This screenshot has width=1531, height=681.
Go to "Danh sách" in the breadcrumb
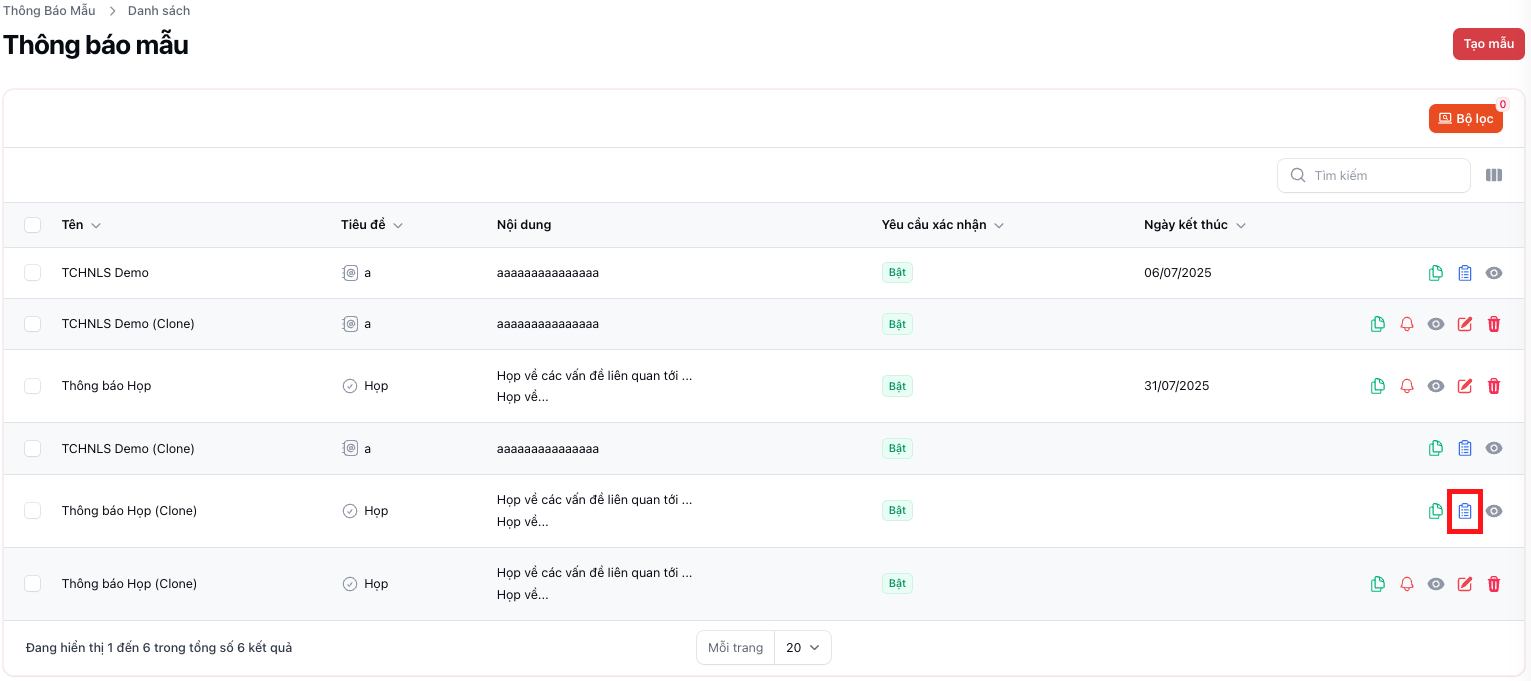(x=158, y=10)
